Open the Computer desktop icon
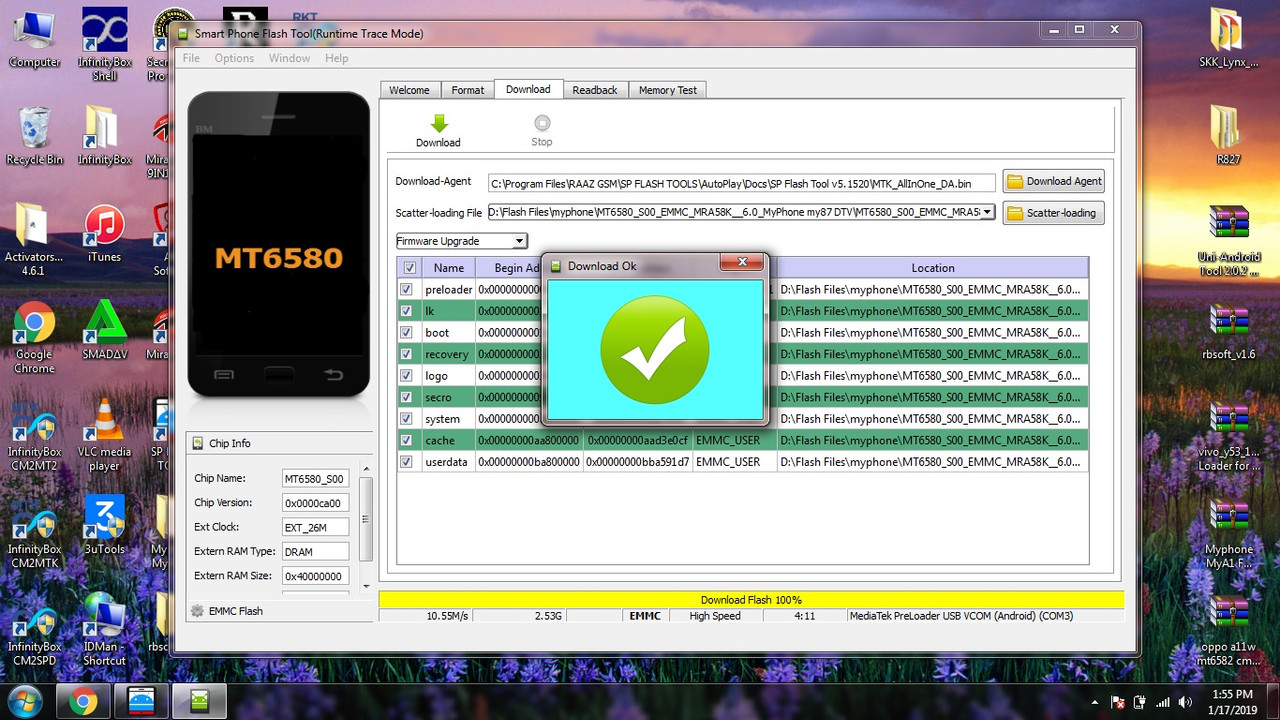Viewport: 1280px width, 720px height. (35, 38)
